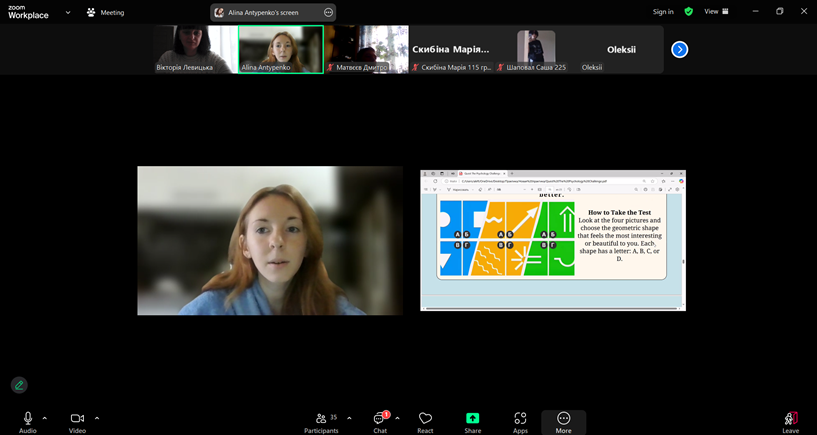
Task: Toggle the Audio microphone
Action: (x=28, y=422)
